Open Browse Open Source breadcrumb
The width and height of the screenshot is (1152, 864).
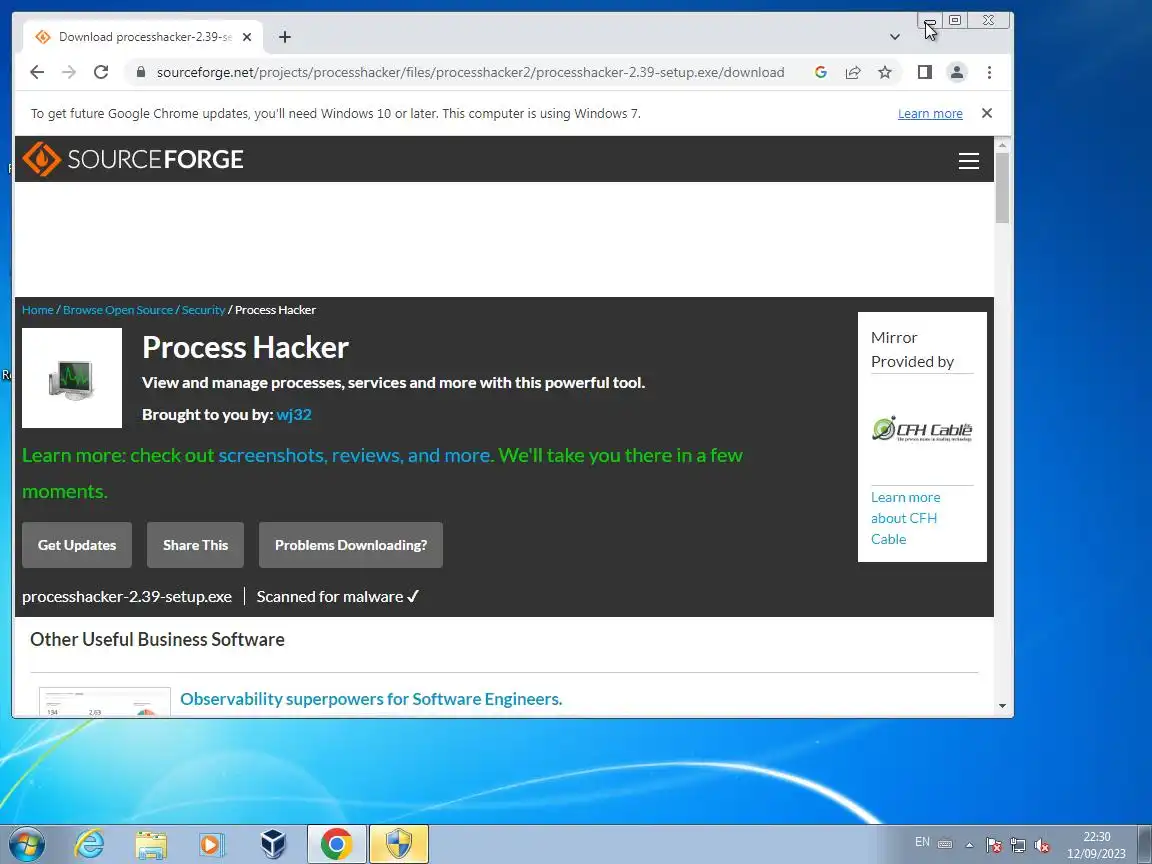pyautogui.click(x=118, y=310)
